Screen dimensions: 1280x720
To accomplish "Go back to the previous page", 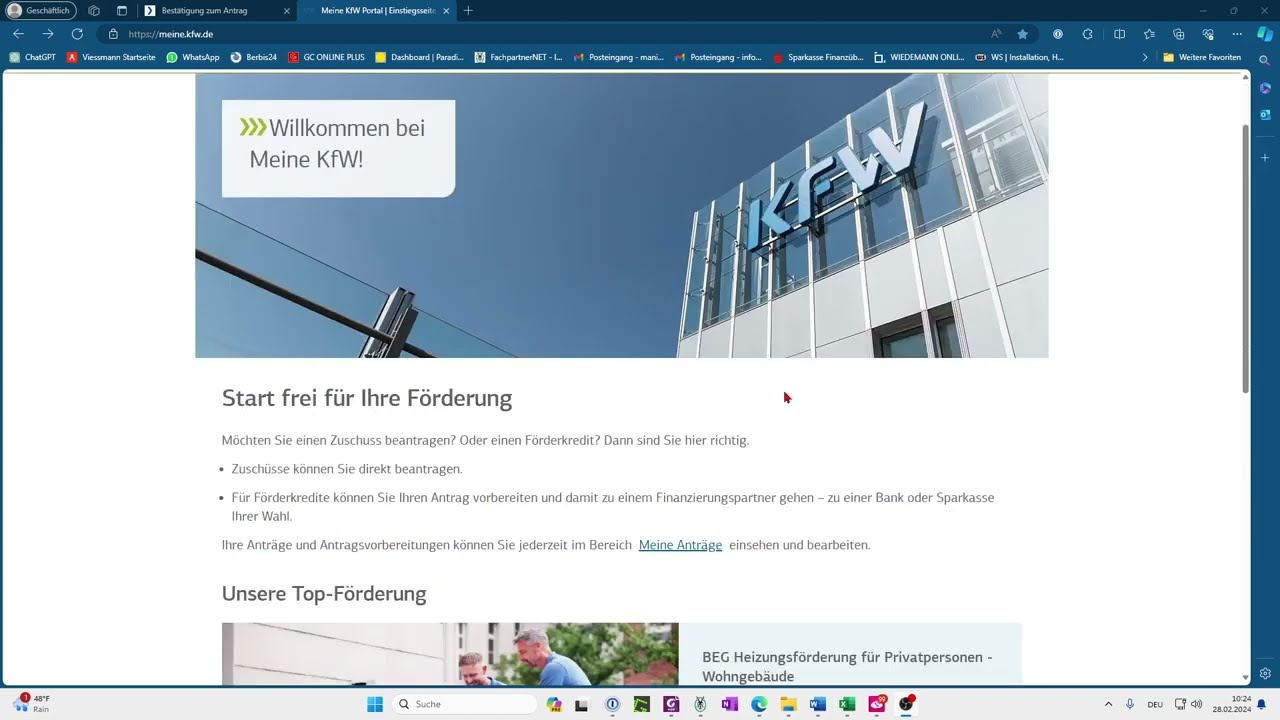I will [x=18, y=34].
